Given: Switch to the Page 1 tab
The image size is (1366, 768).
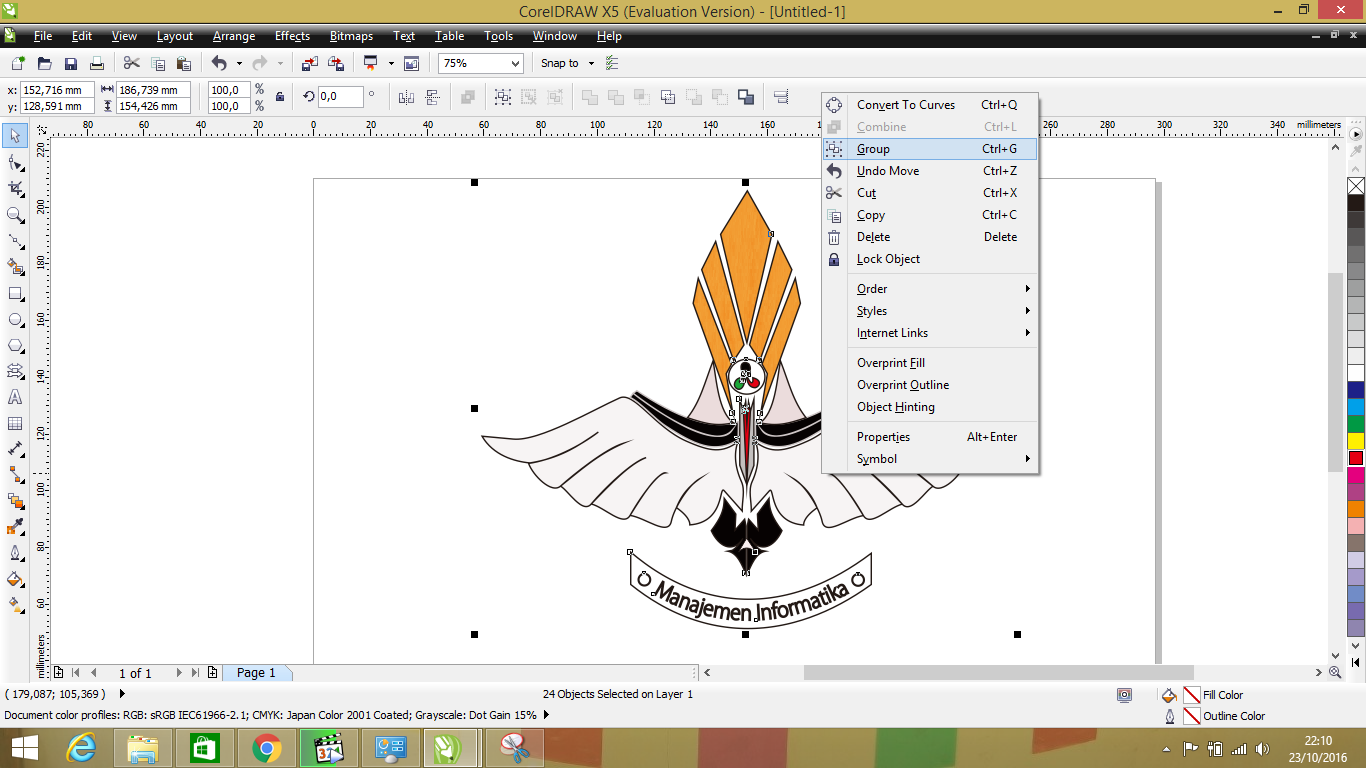Looking at the screenshot, I should point(256,673).
